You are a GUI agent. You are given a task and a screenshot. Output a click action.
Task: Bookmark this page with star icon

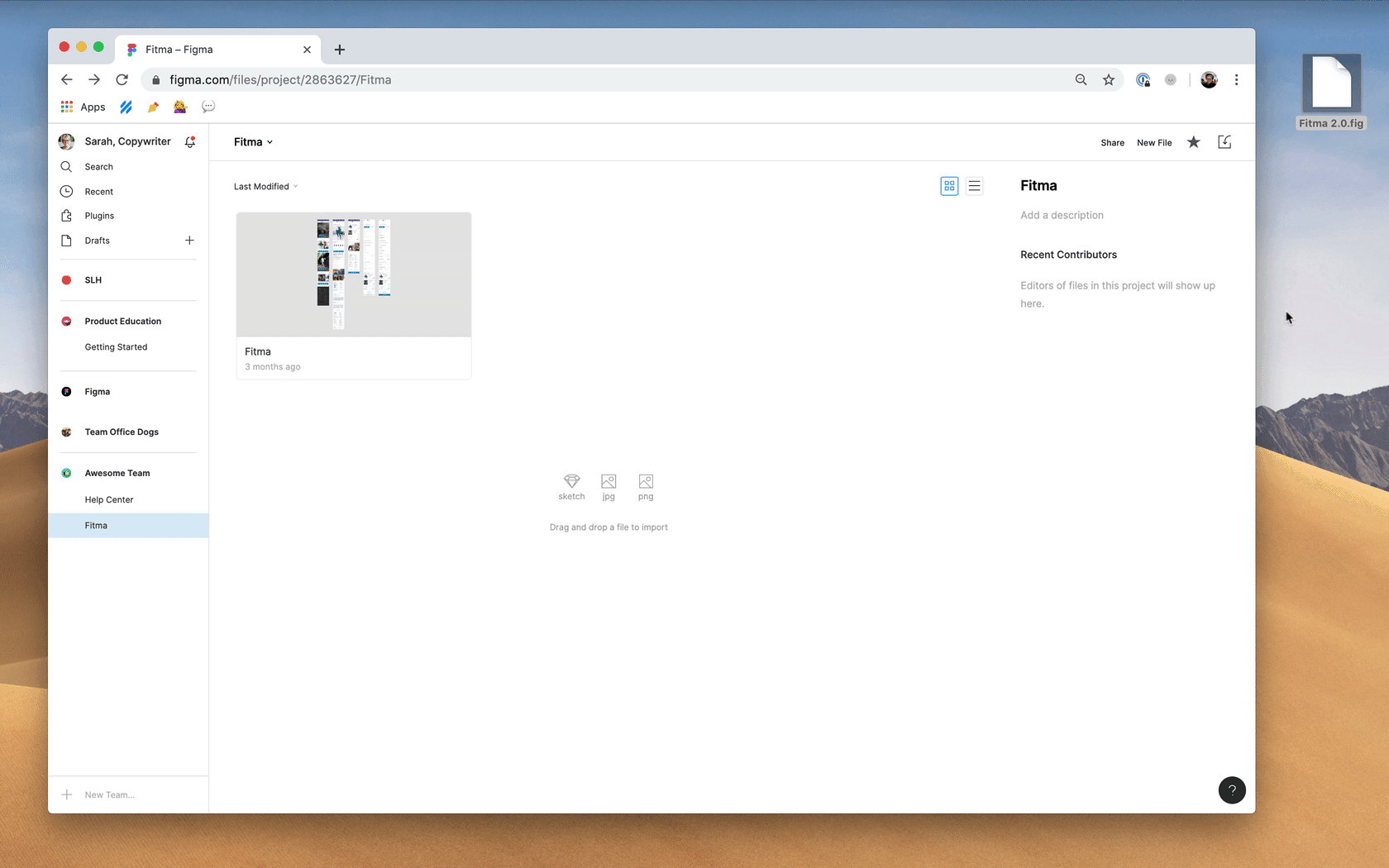point(1109,80)
